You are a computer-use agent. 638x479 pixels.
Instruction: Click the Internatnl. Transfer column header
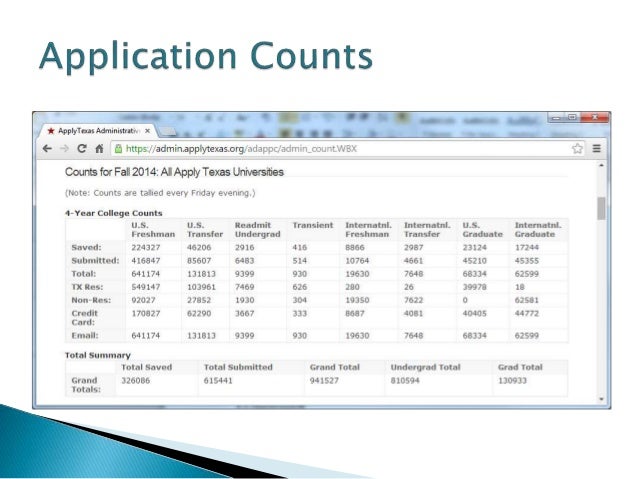(427, 230)
